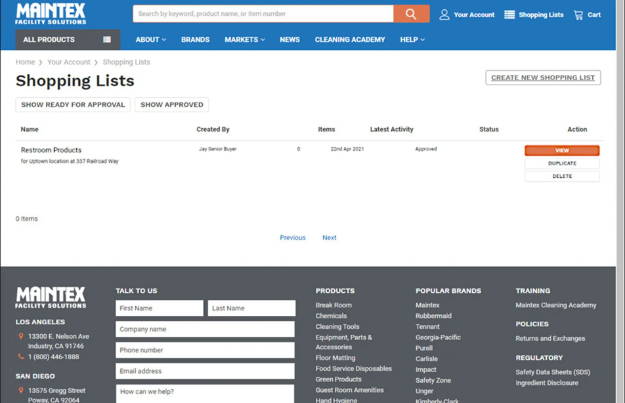Delete the Restroom Products list
Screen dimensions: 625x403
[x=562, y=176]
